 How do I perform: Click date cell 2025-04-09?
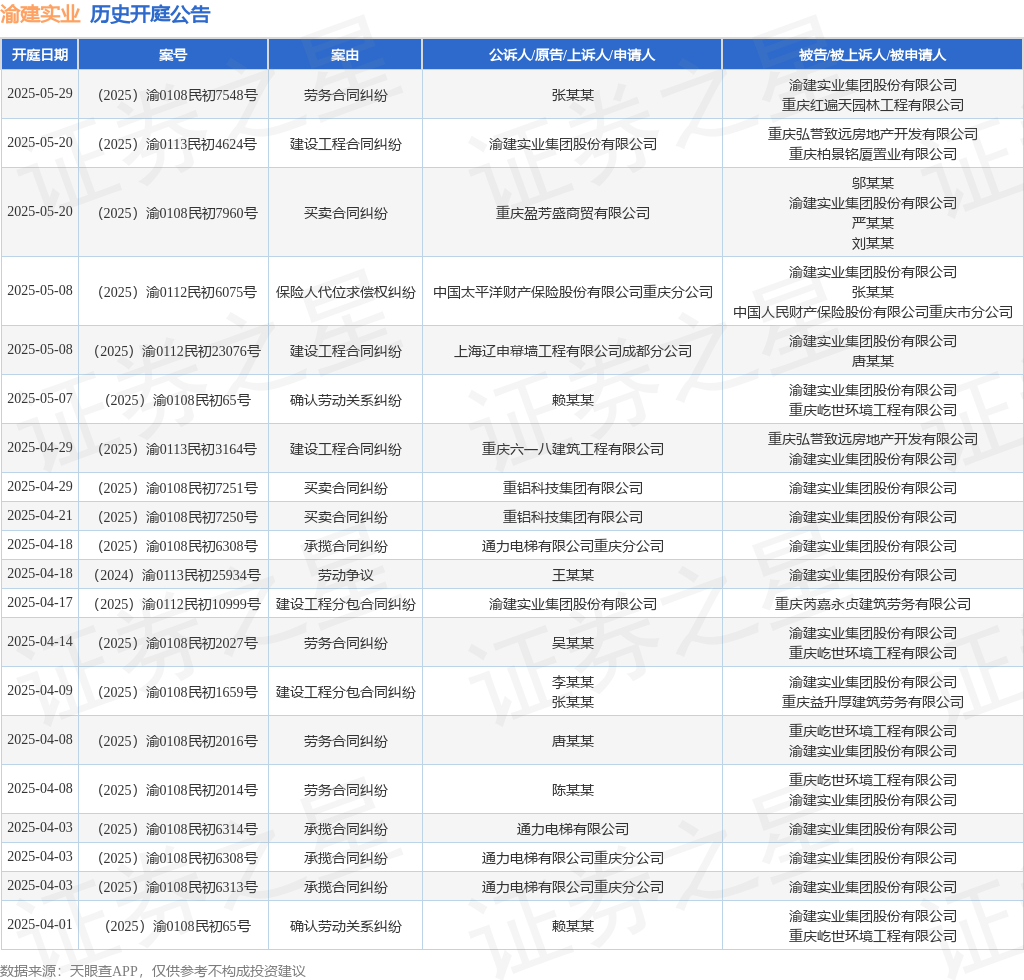[40, 691]
